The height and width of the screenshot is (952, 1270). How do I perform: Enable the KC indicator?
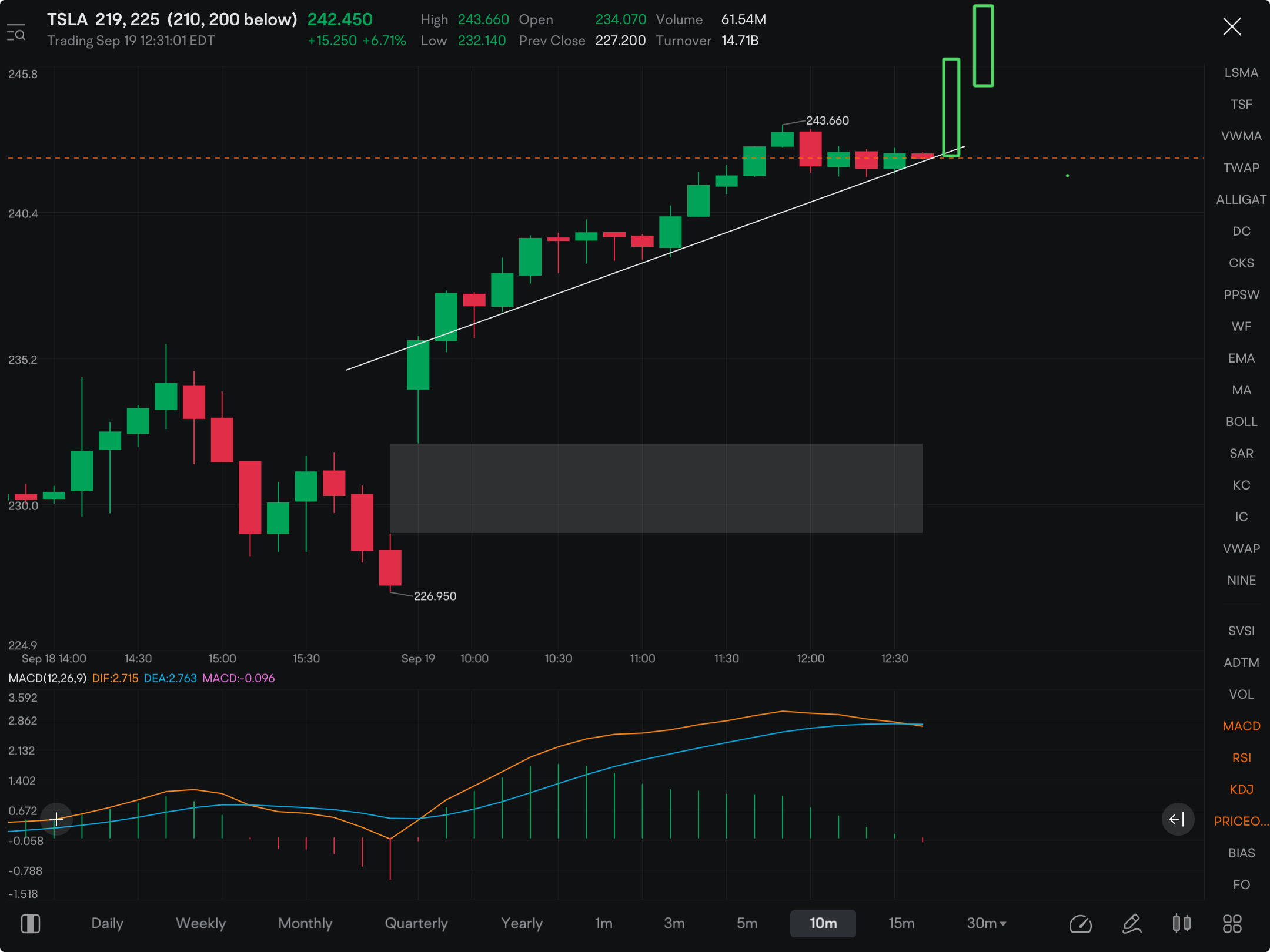tap(1241, 485)
